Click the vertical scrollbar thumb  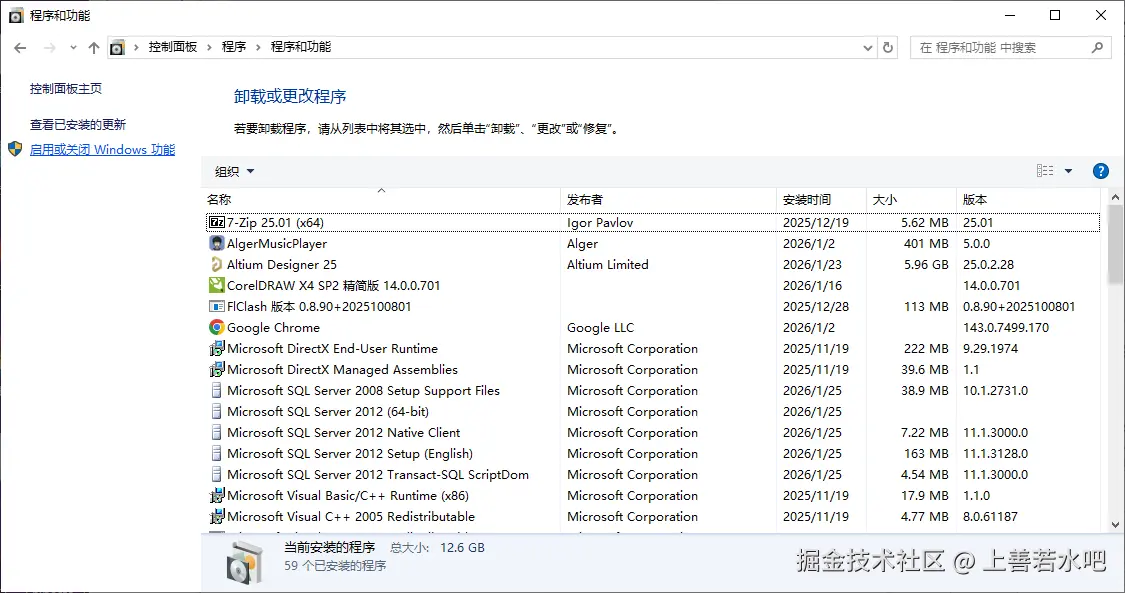coord(1115,244)
